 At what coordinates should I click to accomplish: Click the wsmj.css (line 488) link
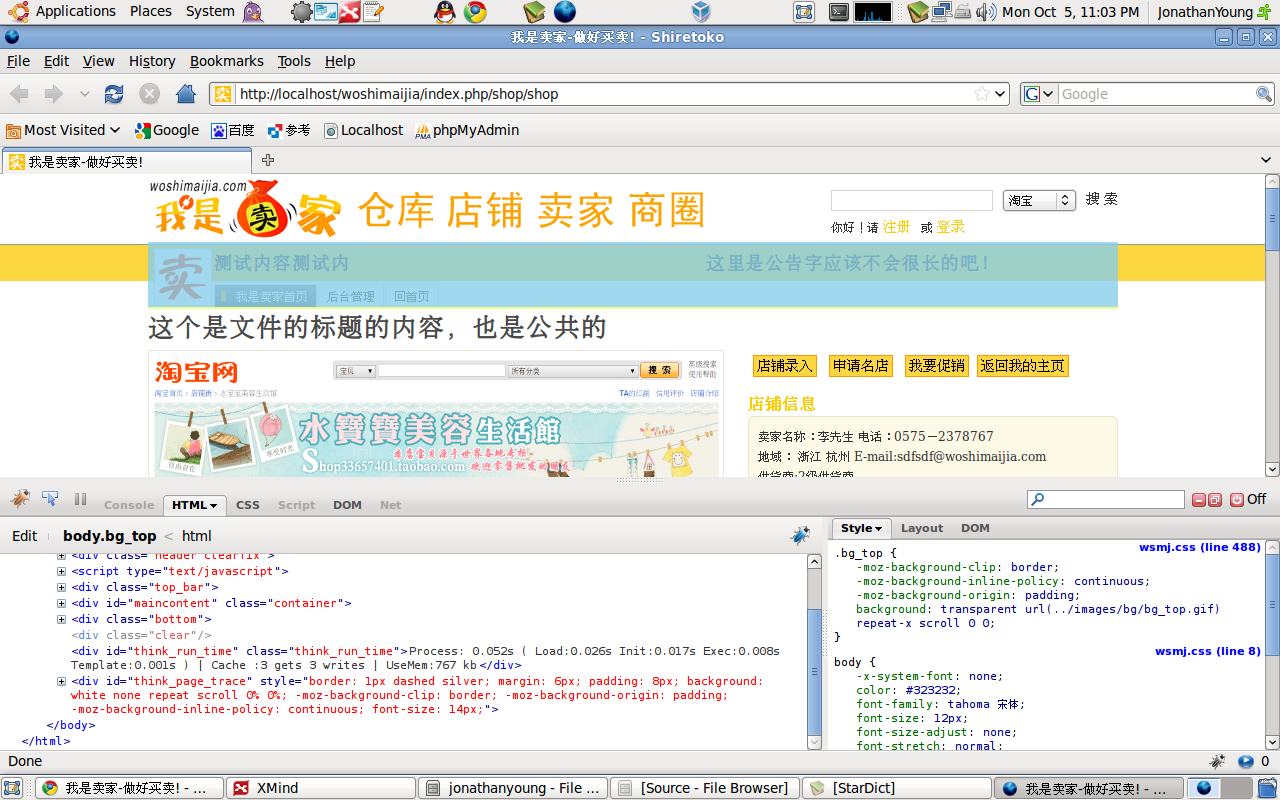(x=1200, y=547)
